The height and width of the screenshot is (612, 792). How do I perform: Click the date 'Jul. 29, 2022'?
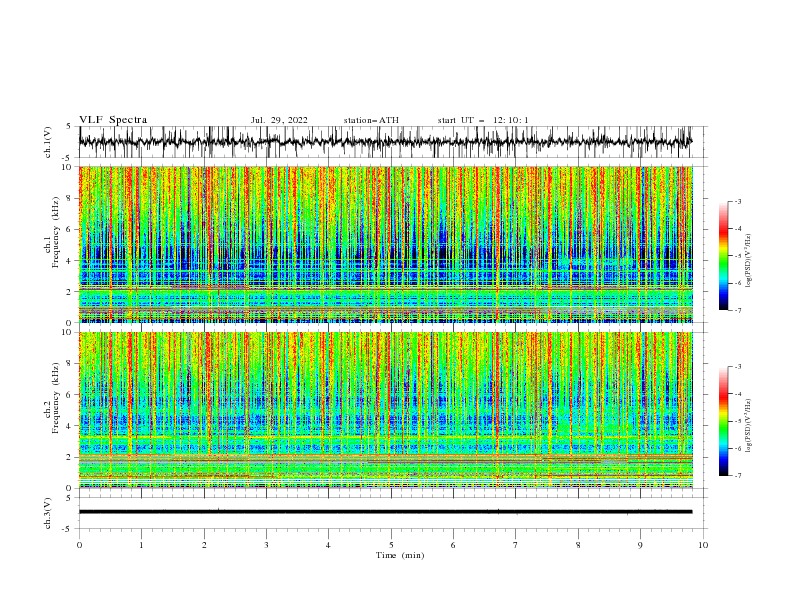point(279,120)
